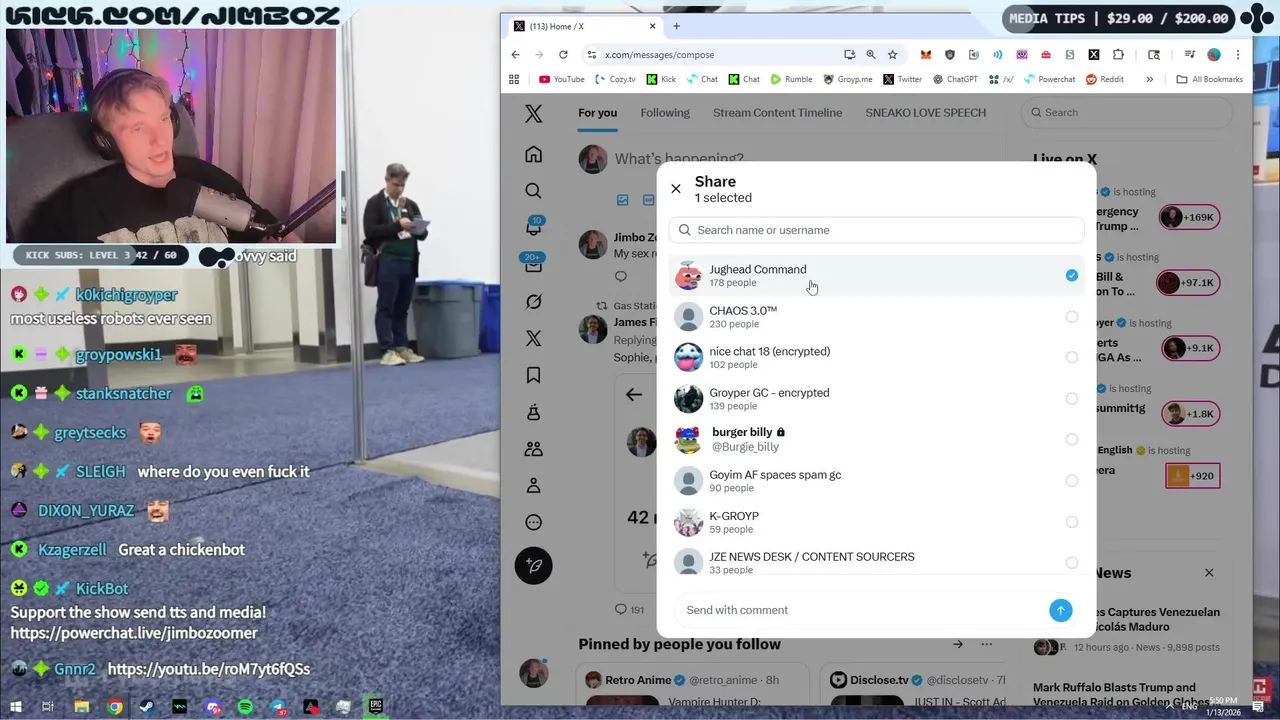The width and height of the screenshot is (1280, 720).
Task: Open three-dot options in Pinned section
Action: tap(986, 644)
